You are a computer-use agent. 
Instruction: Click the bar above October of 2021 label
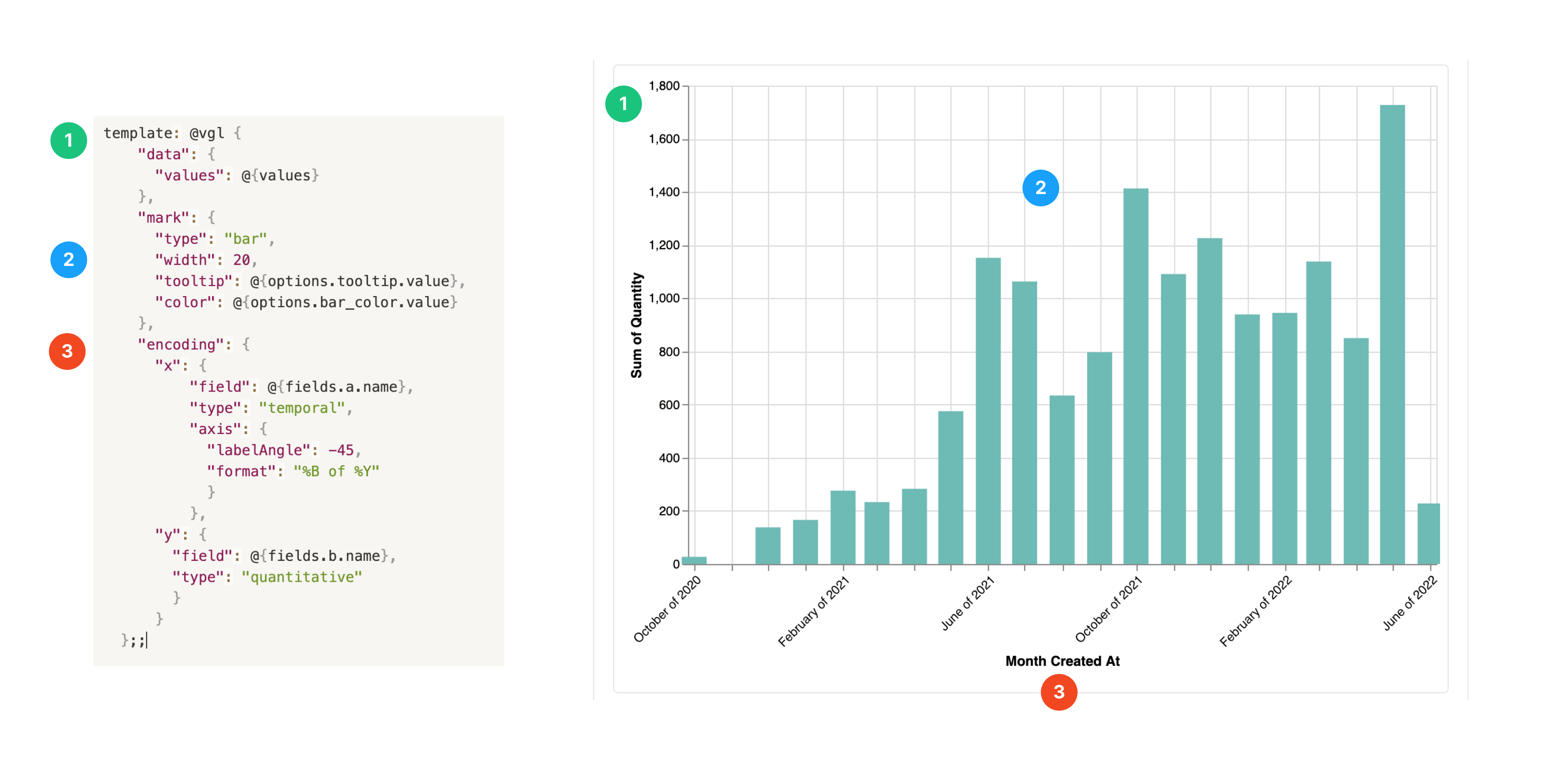click(1135, 376)
